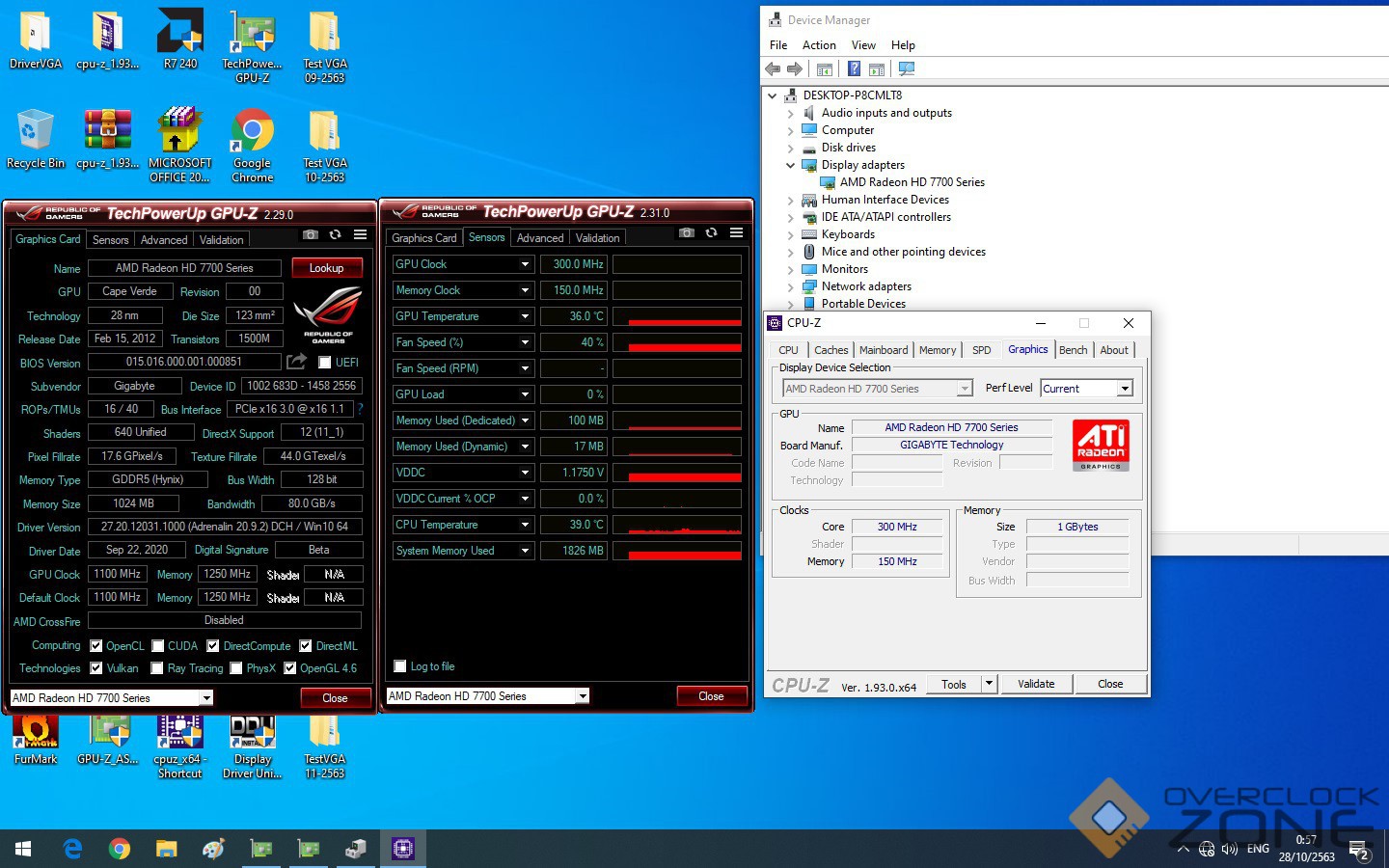Image resolution: width=1389 pixels, height=868 pixels.
Task: Click the BIOS export share icon
Action: point(297,362)
